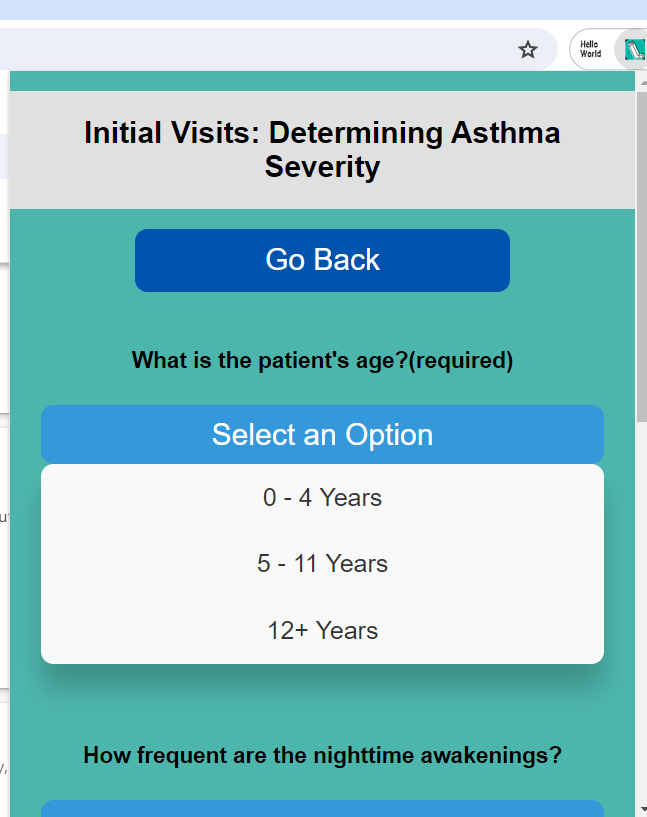Click the popup's vertical scrollbar thumb

coord(642,258)
